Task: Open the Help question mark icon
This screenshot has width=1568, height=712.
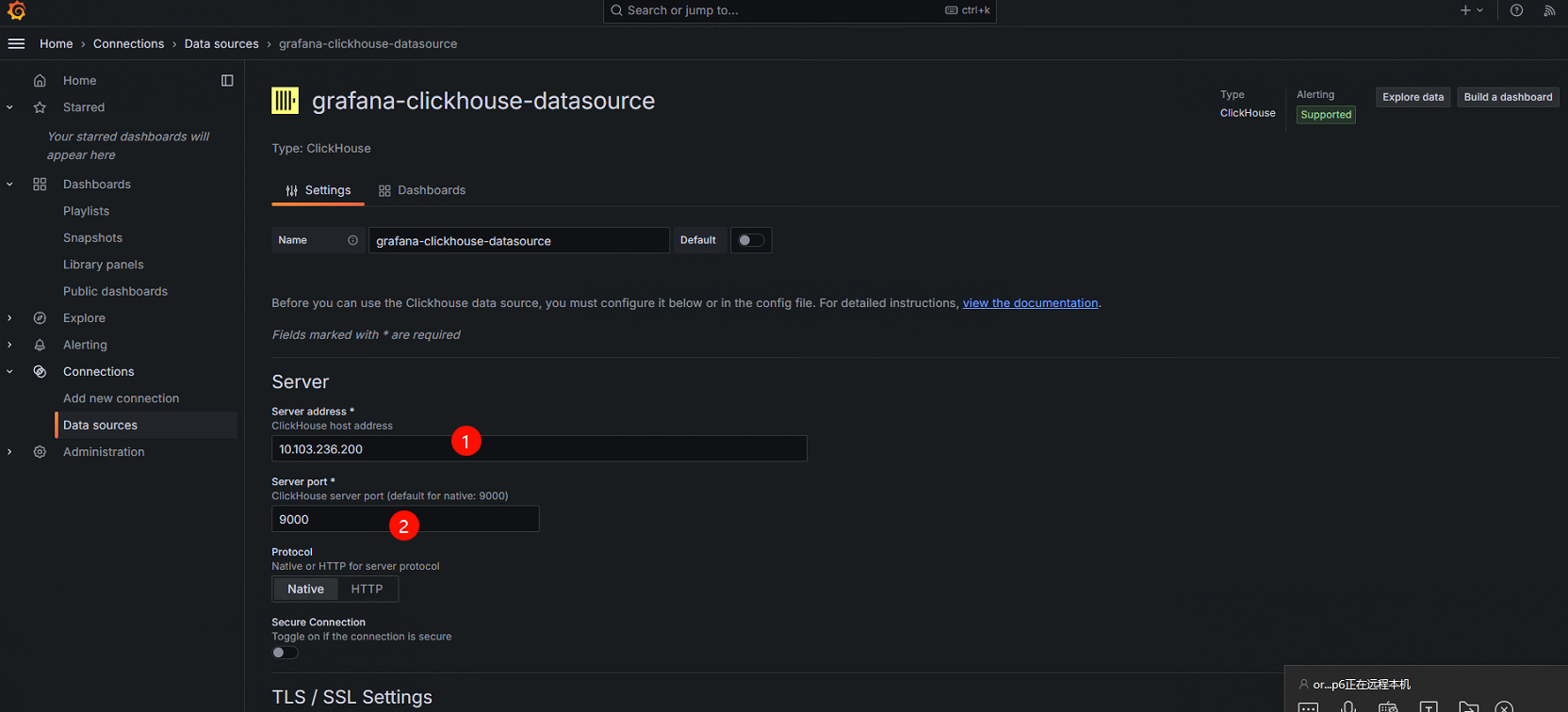Action: (x=1516, y=10)
